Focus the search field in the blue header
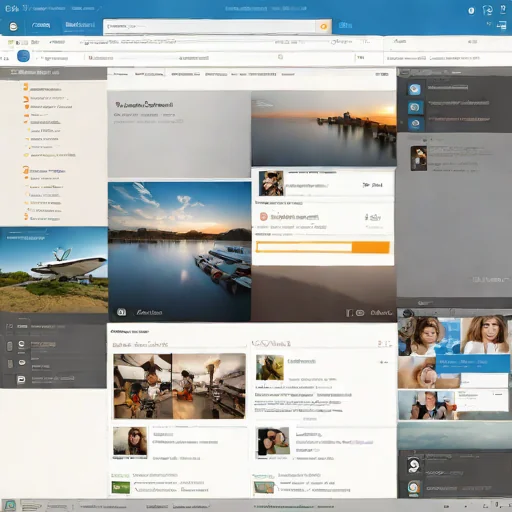The height and width of the screenshot is (512, 512). (x=210, y=26)
